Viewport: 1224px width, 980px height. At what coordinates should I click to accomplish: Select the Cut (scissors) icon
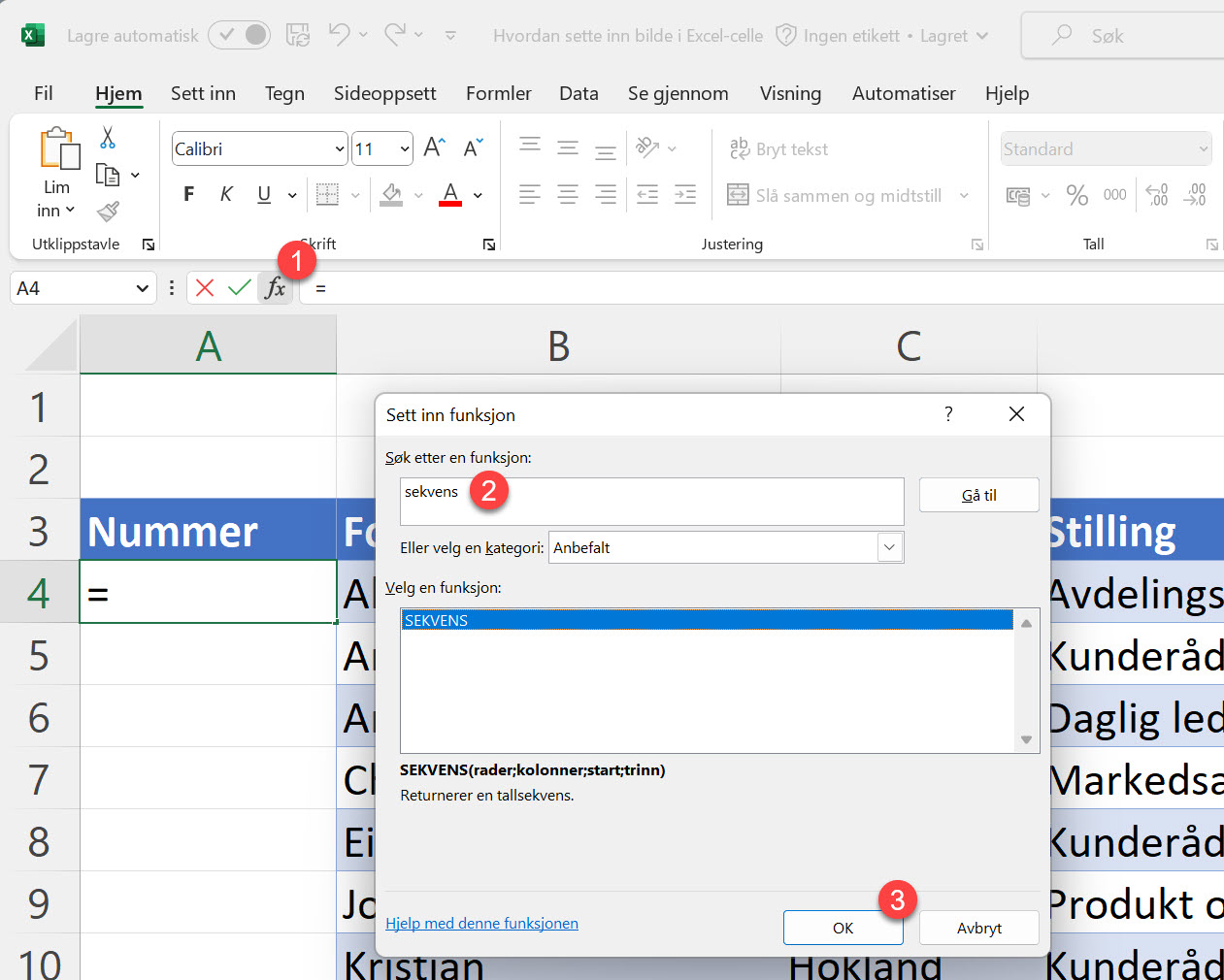point(107,139)
